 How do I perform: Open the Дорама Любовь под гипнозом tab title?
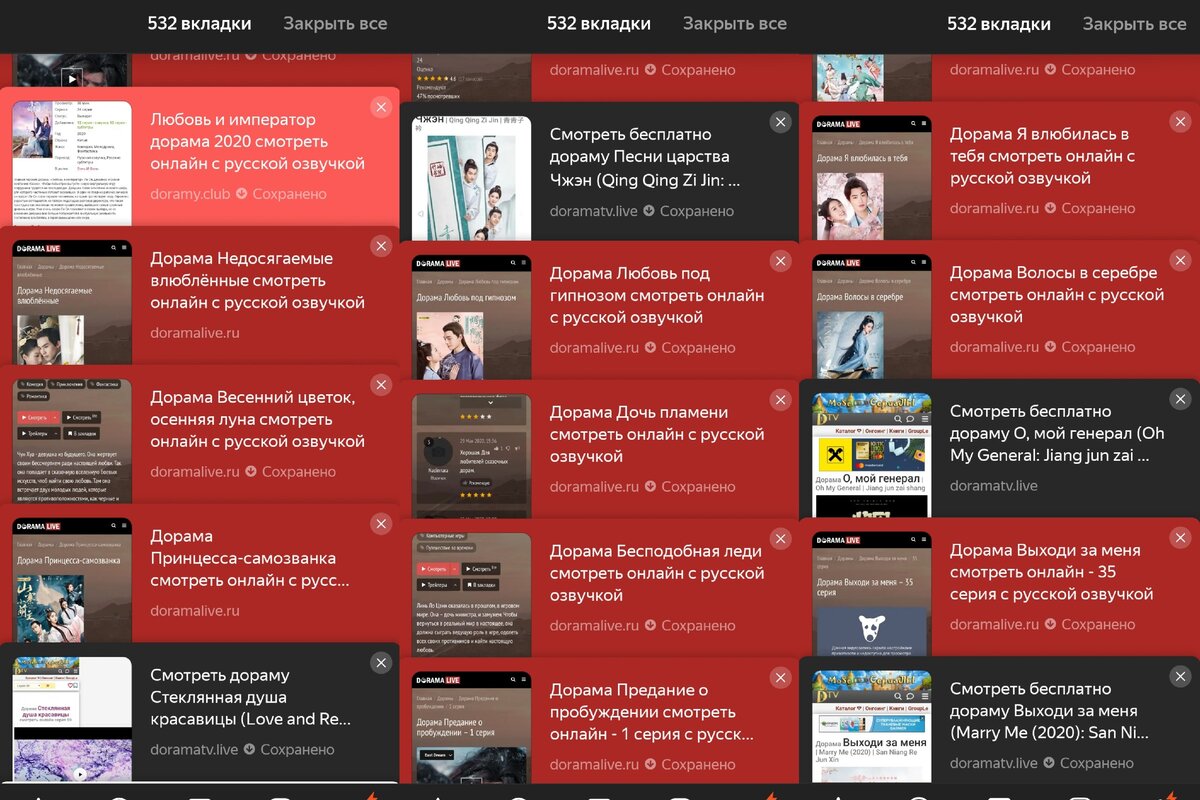tap(657, 295)
